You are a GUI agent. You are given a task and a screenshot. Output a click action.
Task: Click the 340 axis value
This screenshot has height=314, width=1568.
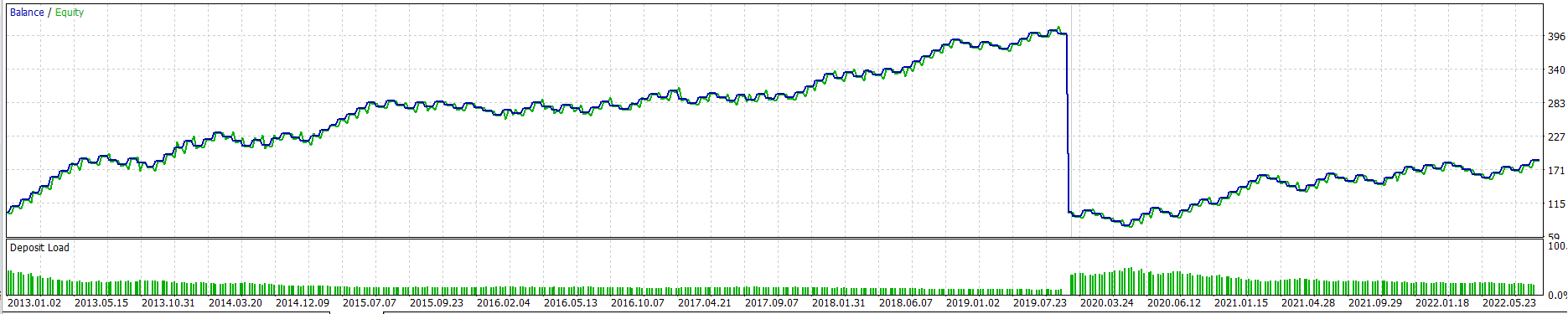click(x=1557, y=70)
